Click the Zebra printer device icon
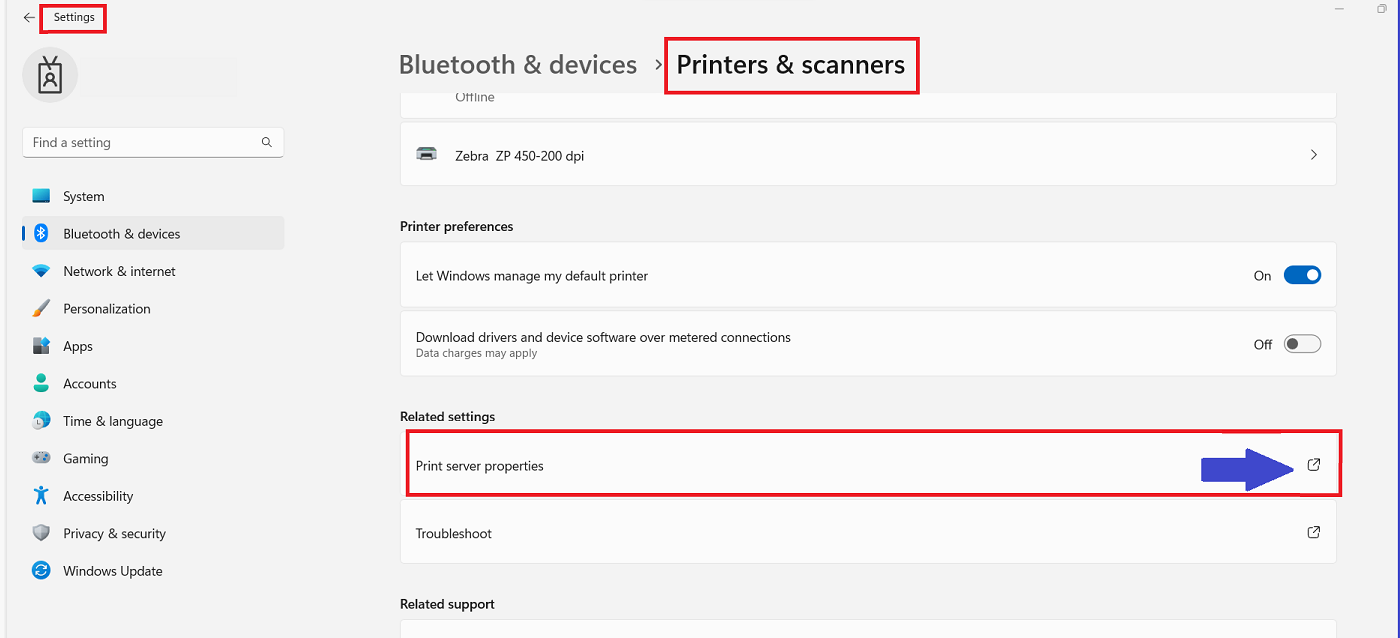Screen dimensions: 1400x638 tap(427, 155)
